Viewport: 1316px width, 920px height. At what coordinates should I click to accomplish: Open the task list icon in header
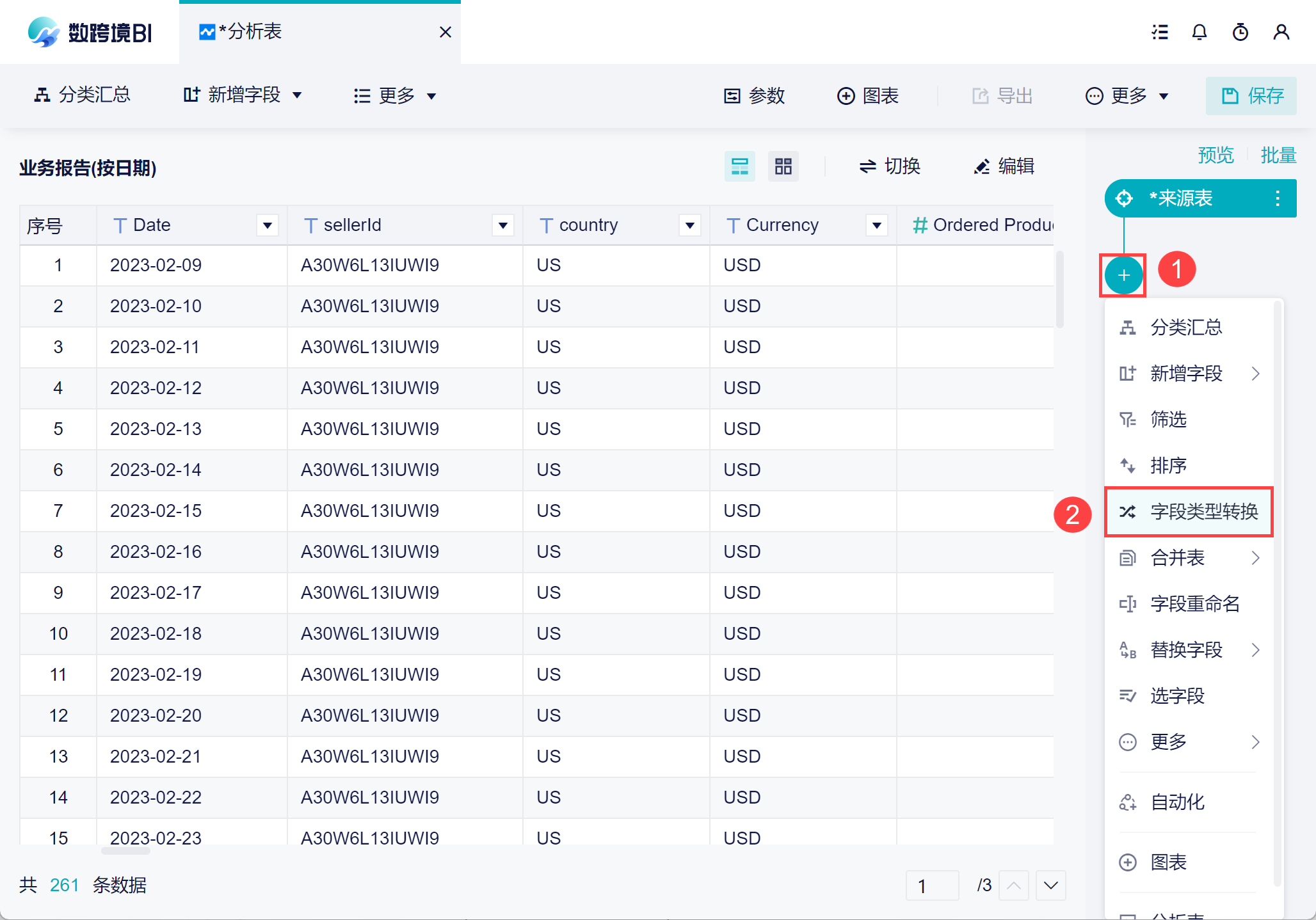pos(1160,32)
